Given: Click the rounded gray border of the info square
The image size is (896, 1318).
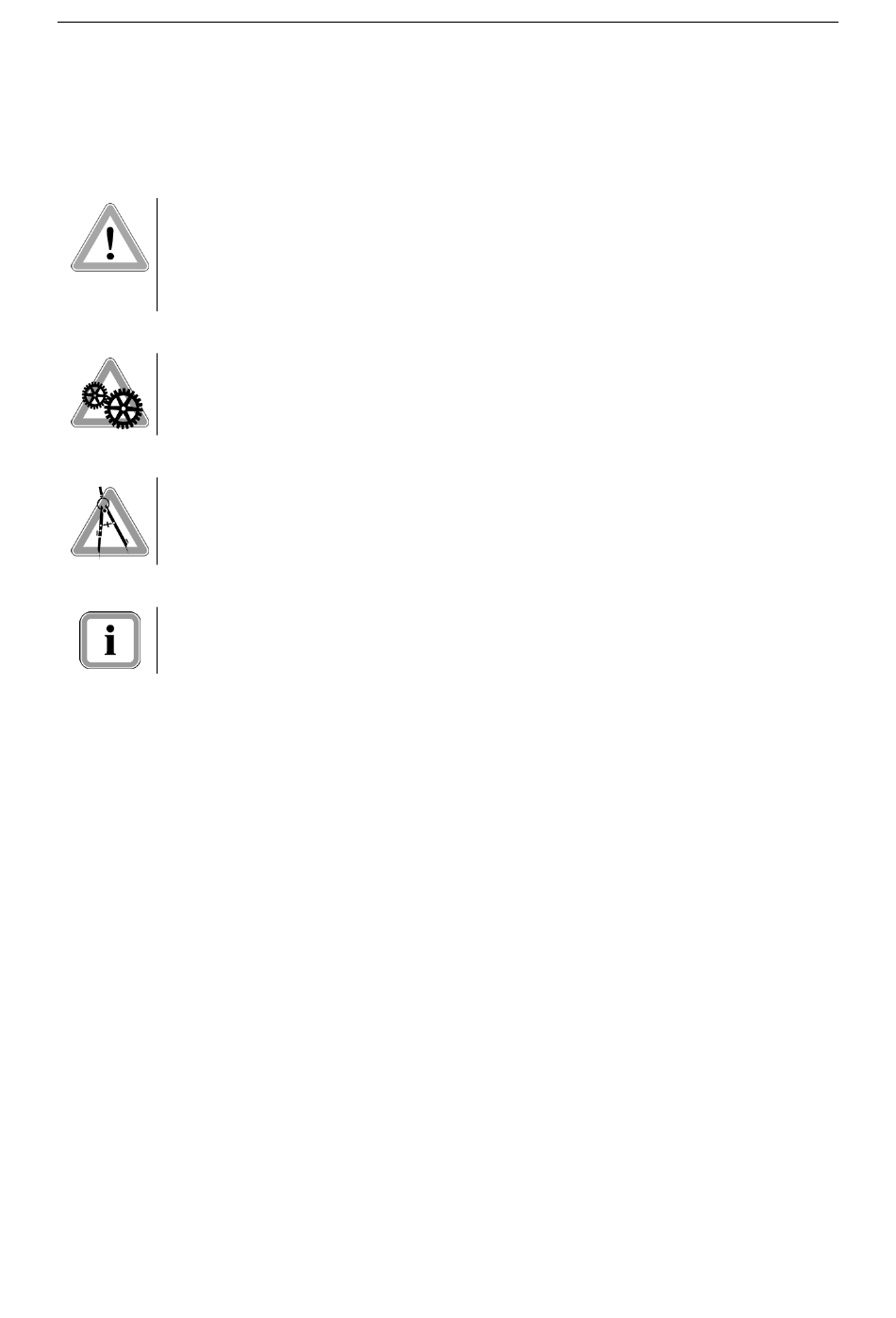Looking at the screenshot, I should point(83,641).
